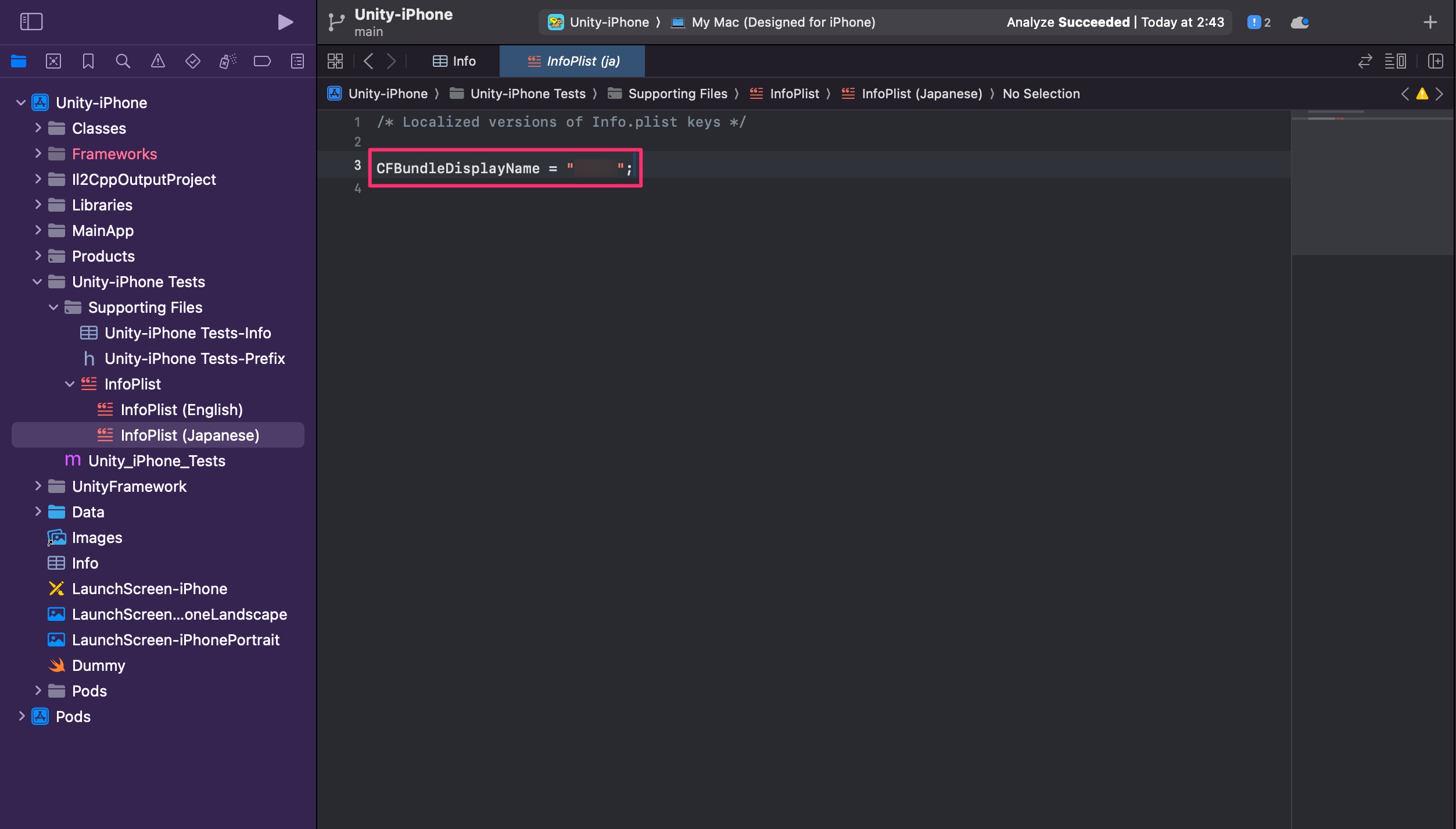Screen dimensions: 1456x829
Task: Click Unity-iPhone Tests in jump bar
Action: pos(518,94)
